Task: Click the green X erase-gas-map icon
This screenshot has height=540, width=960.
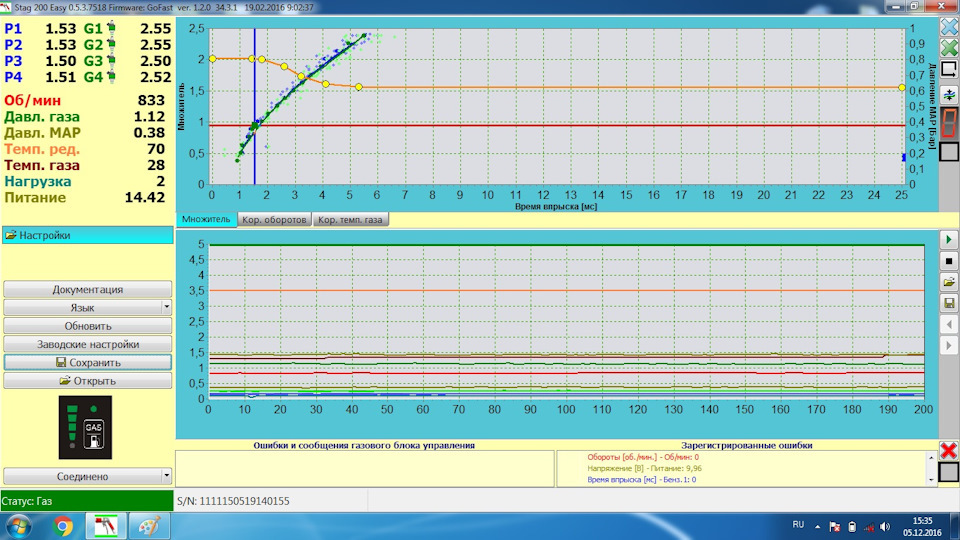Action: [949, 48]
